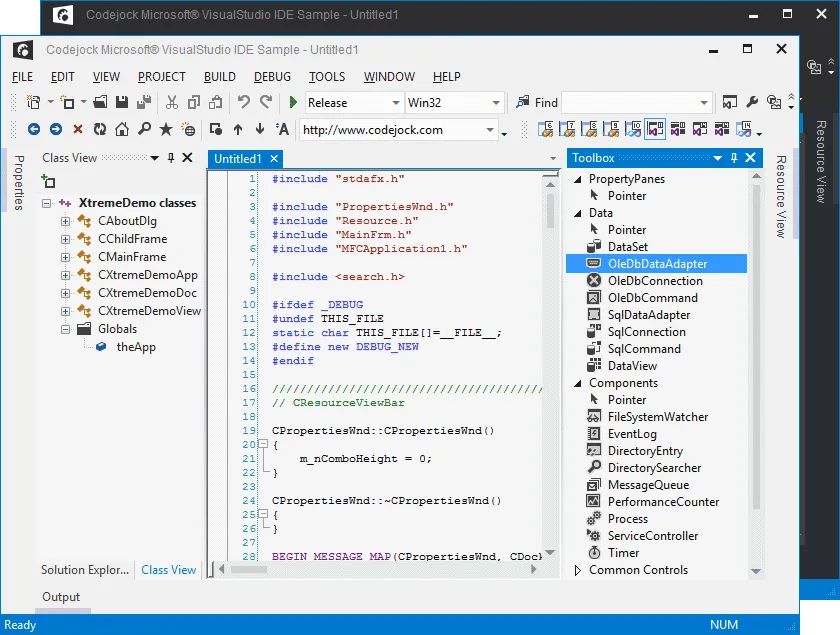Select the Visual Studio 6 theme icon

[545, 129]
